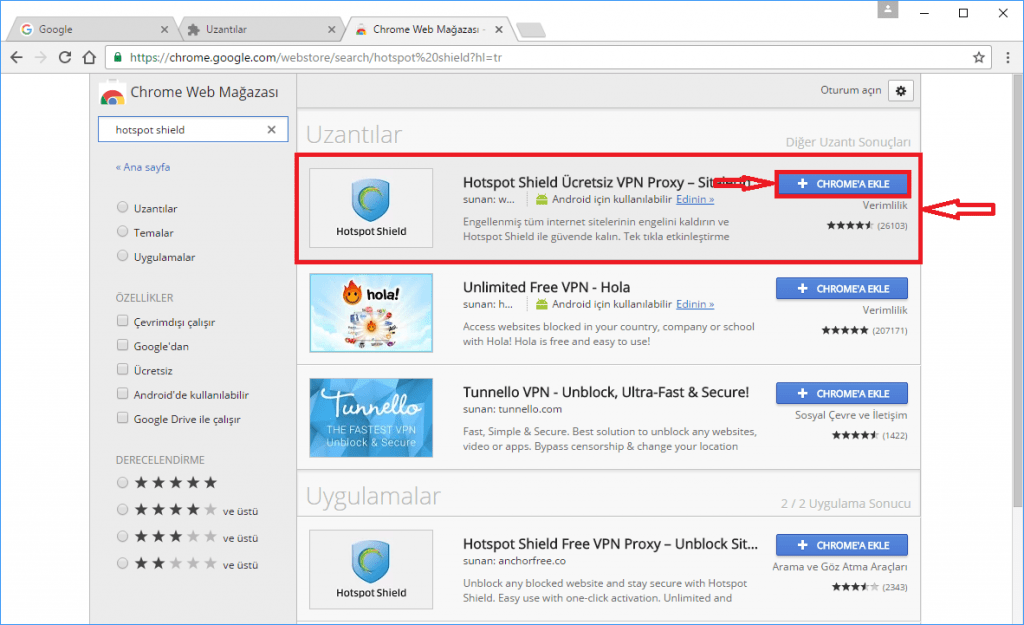This screenshot has height=625, width=1024.
Task: Click CHROME'A EKLE for Hotspot Shield
Action: pos(841,183)
